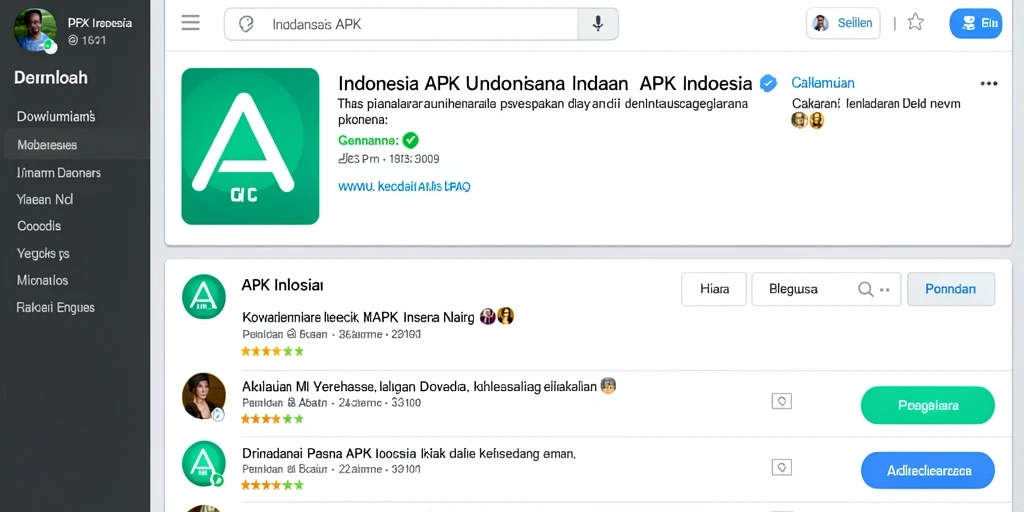
Task: Click the woman avatar in the Akialuan row
Action: (204, 396)
